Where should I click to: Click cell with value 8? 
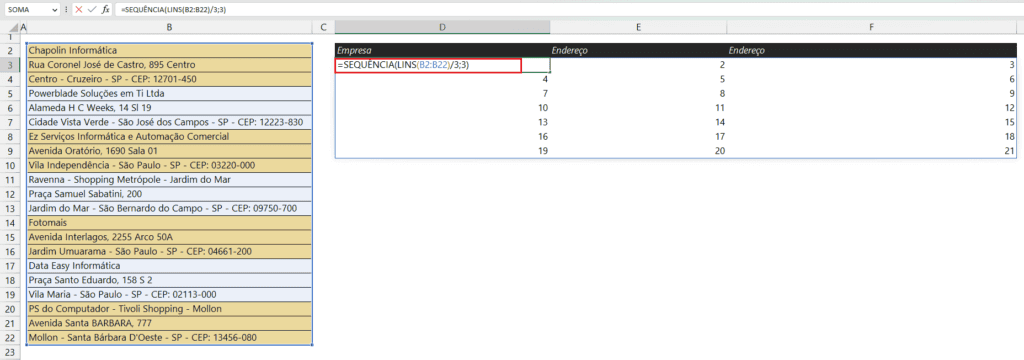(x=638, y=93)
